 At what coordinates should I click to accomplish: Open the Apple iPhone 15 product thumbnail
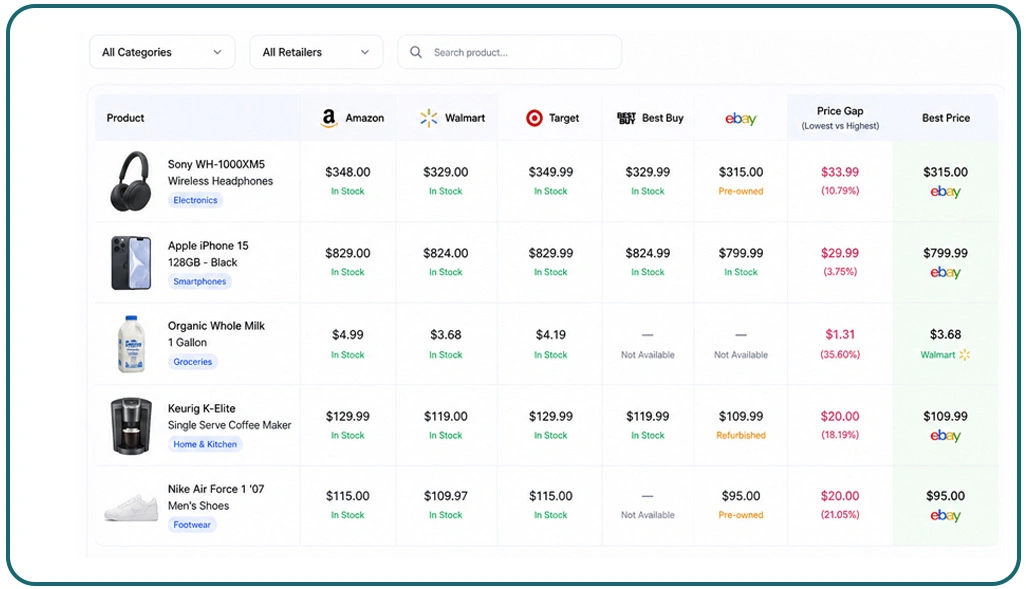(132, 262)
